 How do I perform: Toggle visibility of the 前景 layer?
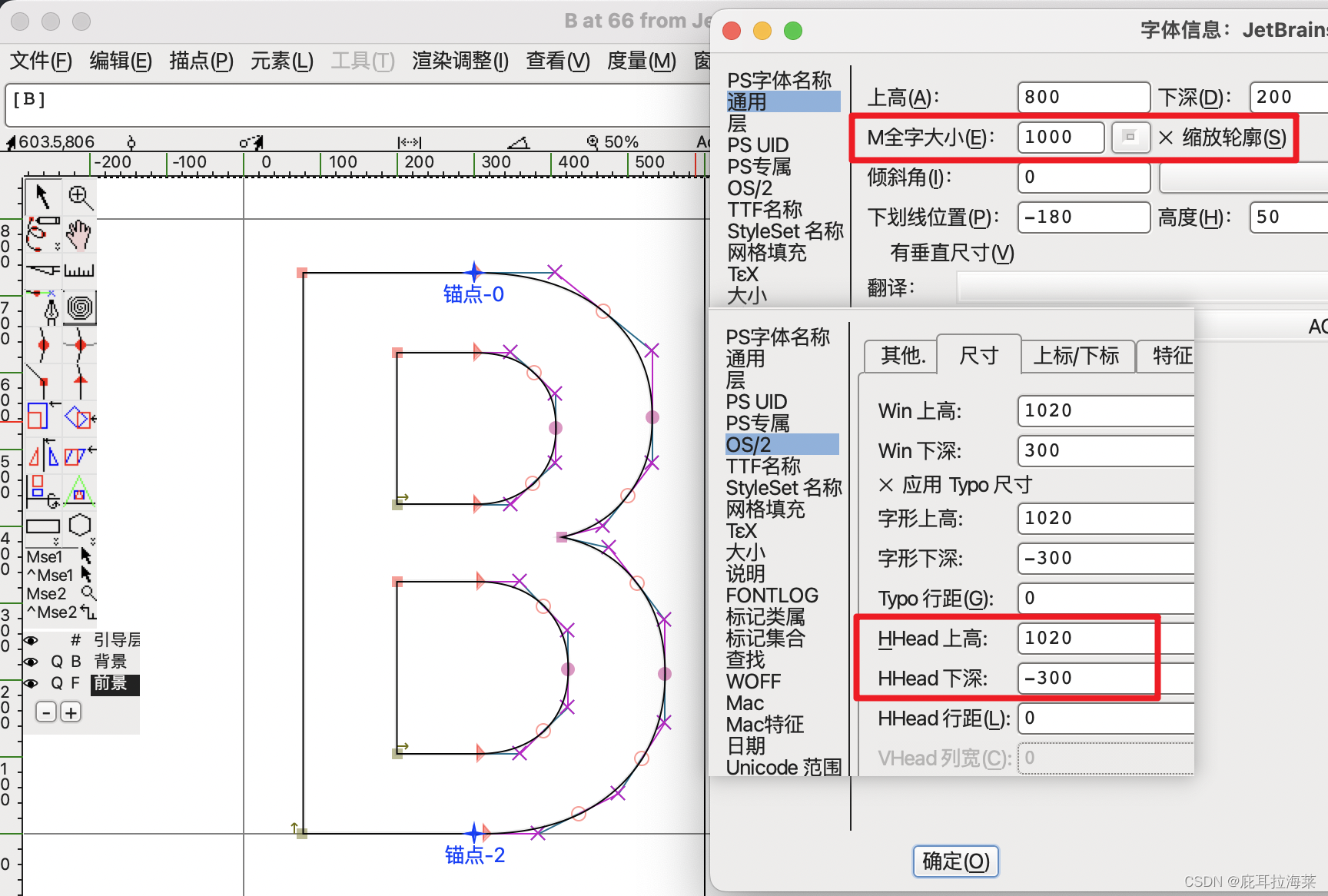(32, 683)
